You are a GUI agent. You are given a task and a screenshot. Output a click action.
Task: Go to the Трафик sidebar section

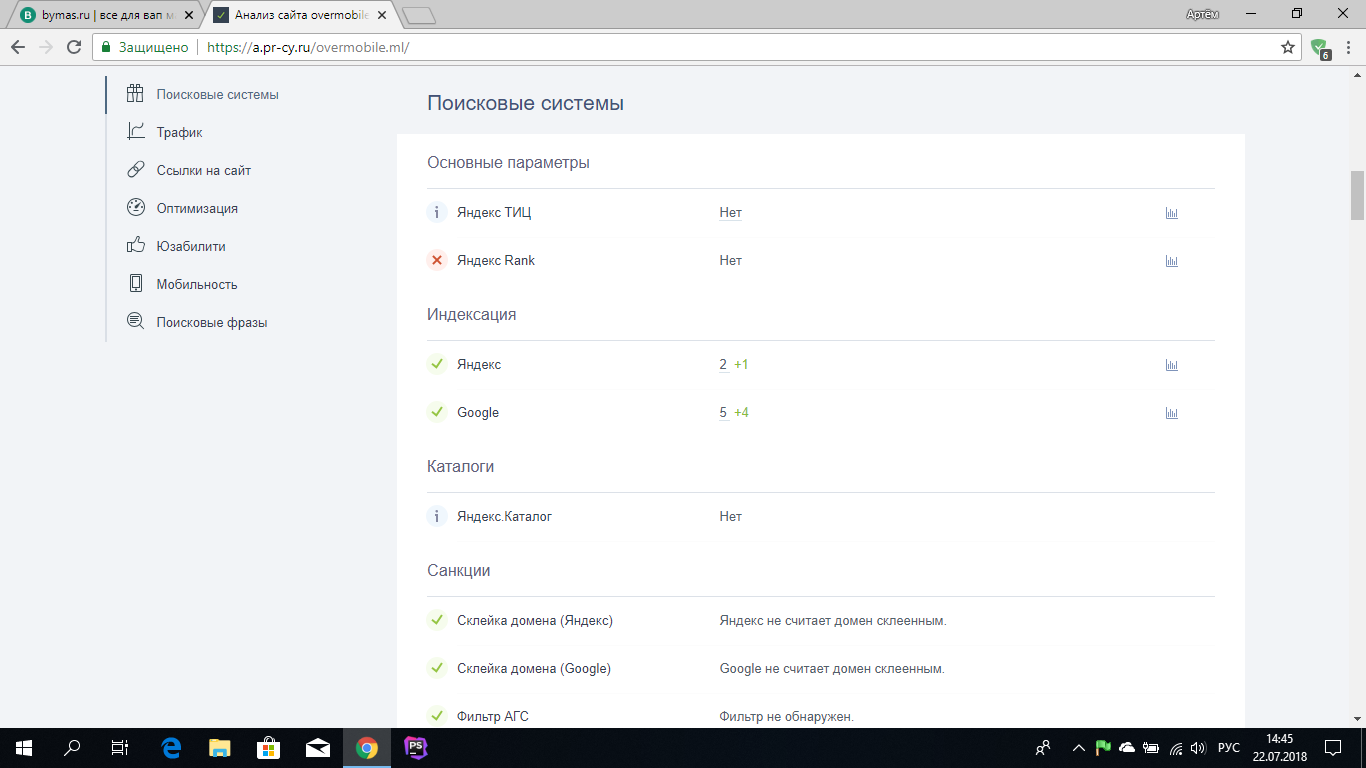tap(179, 132)
